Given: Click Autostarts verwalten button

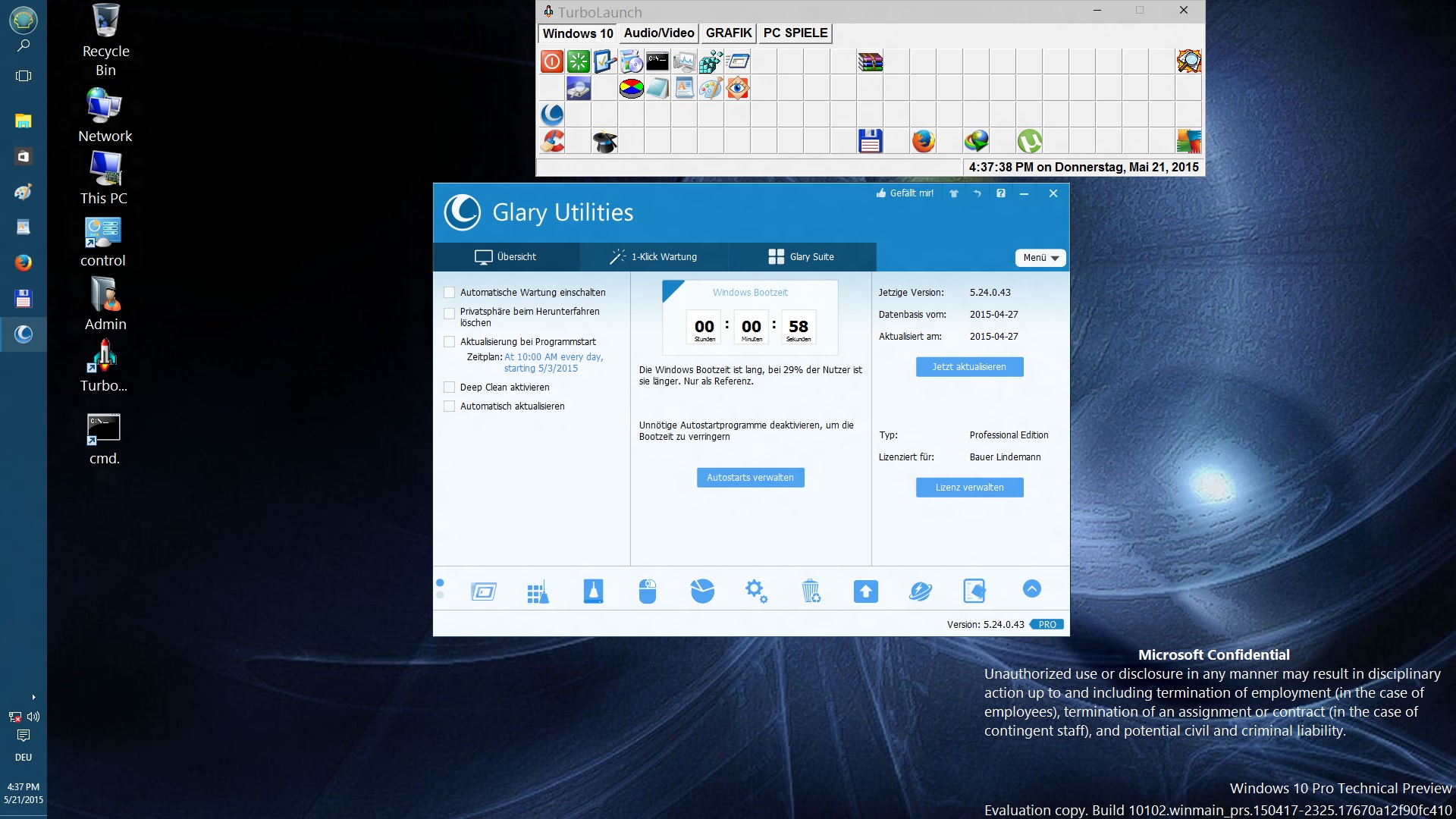Looking at the screenshot, I should click(x=750, y=478).
